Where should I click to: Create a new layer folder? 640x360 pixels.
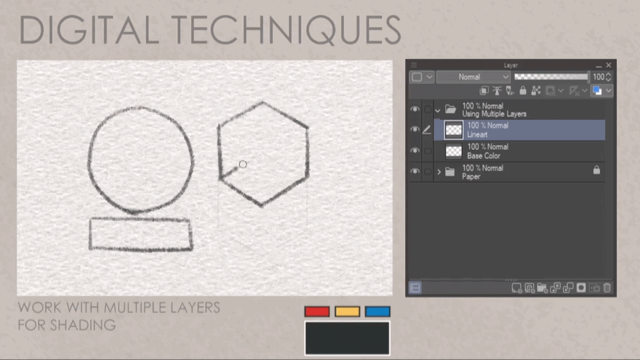tap(542, 288)
